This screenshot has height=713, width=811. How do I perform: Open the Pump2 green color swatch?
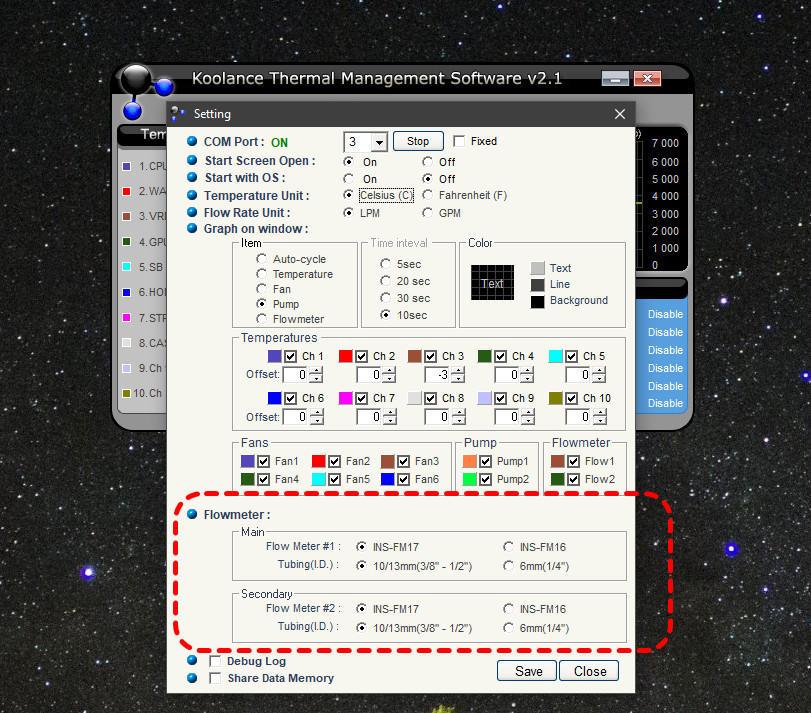coord(470,479)
